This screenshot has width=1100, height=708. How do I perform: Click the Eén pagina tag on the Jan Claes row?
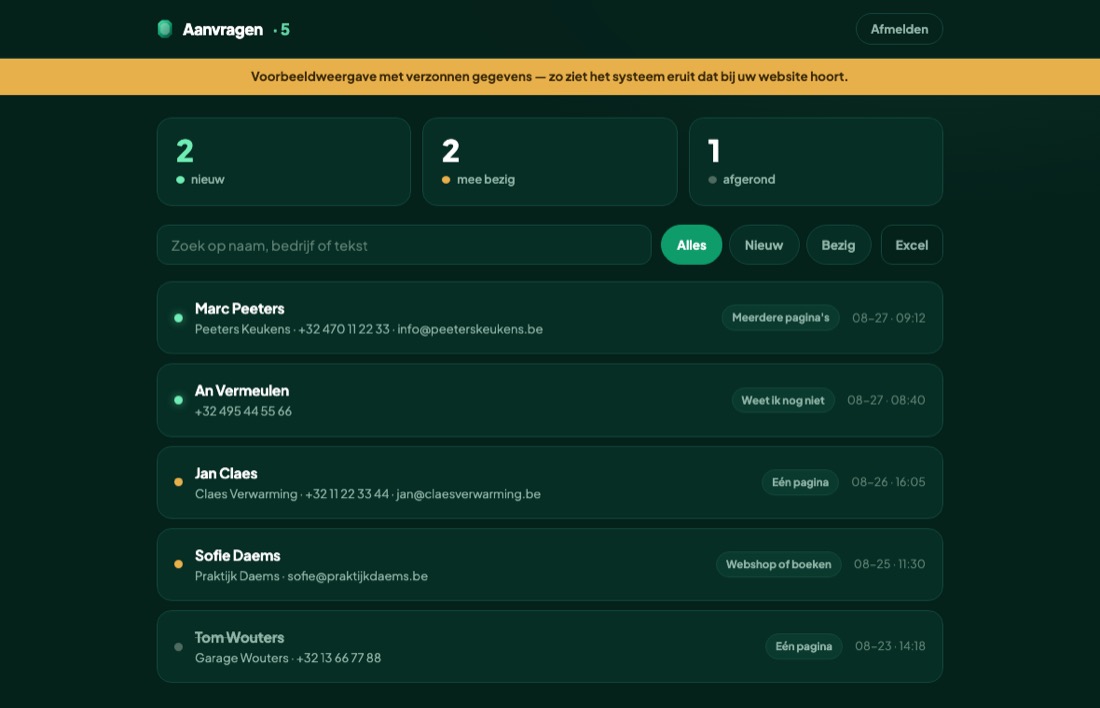[800, 482]
